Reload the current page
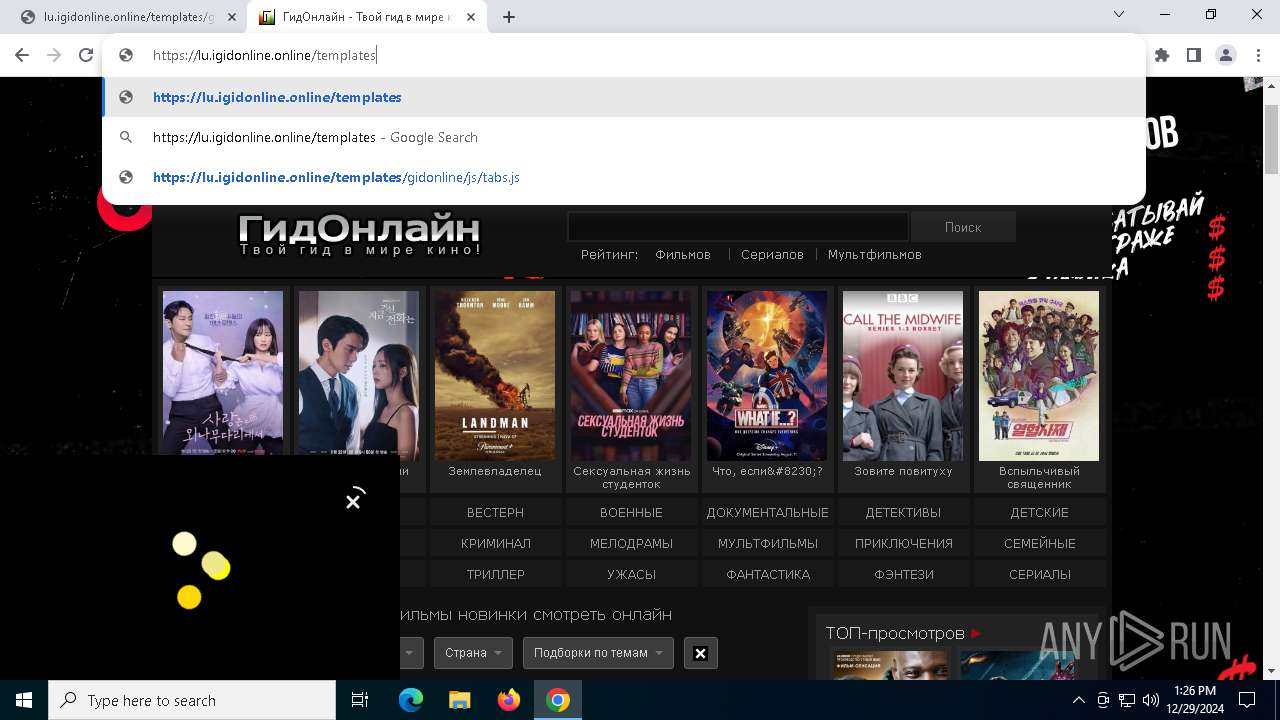Image resolution: width=1280 pixels, height=720 pixels. click(86, 55)
